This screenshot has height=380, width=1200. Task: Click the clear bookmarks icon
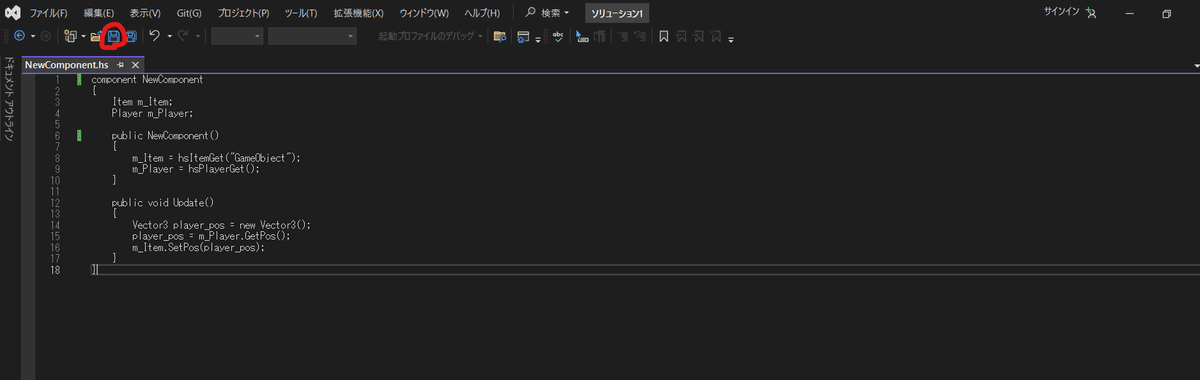click(x=716, y=37)
